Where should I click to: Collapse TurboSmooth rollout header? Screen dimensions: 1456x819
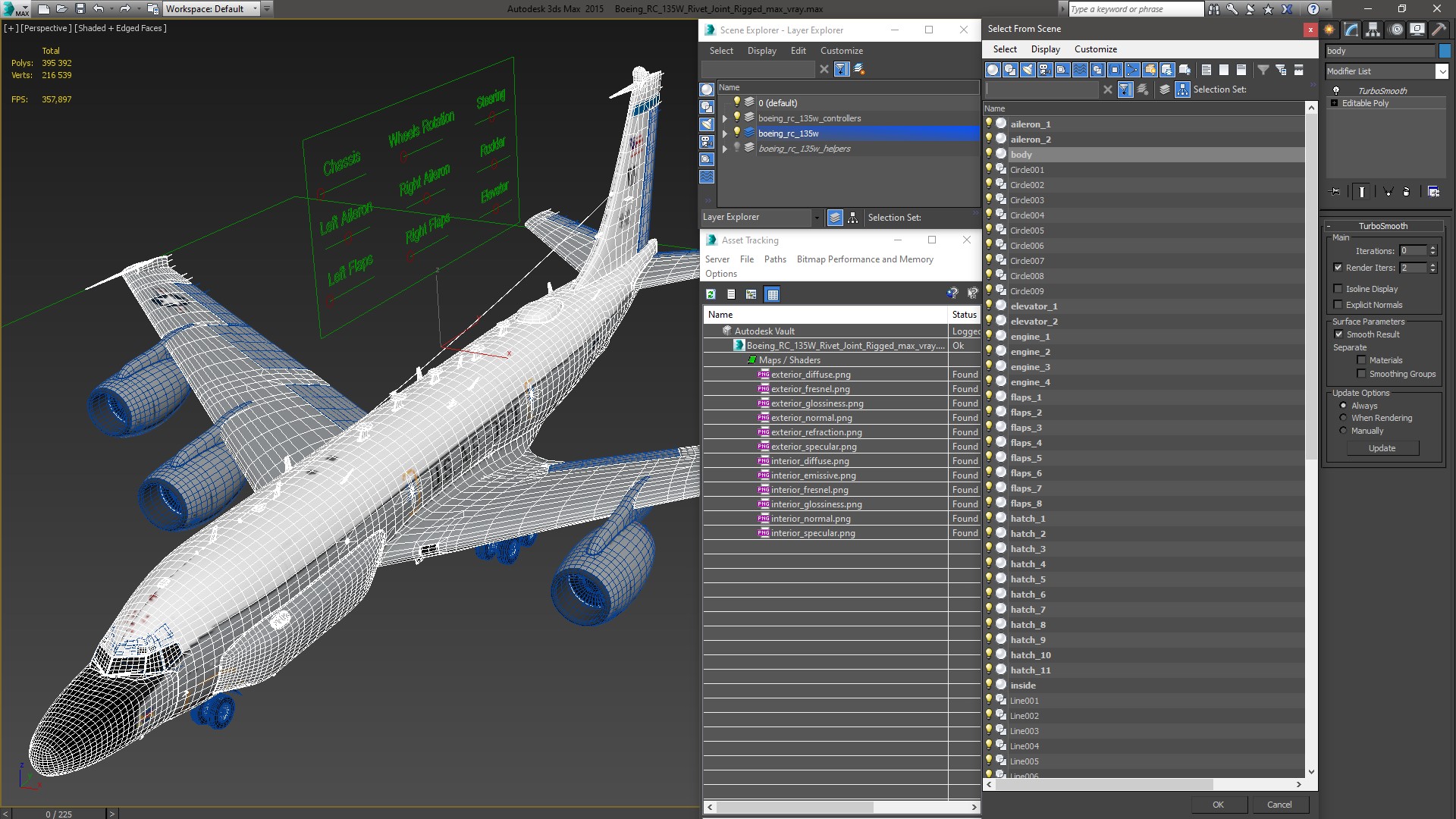click(x=1383, y=226)
